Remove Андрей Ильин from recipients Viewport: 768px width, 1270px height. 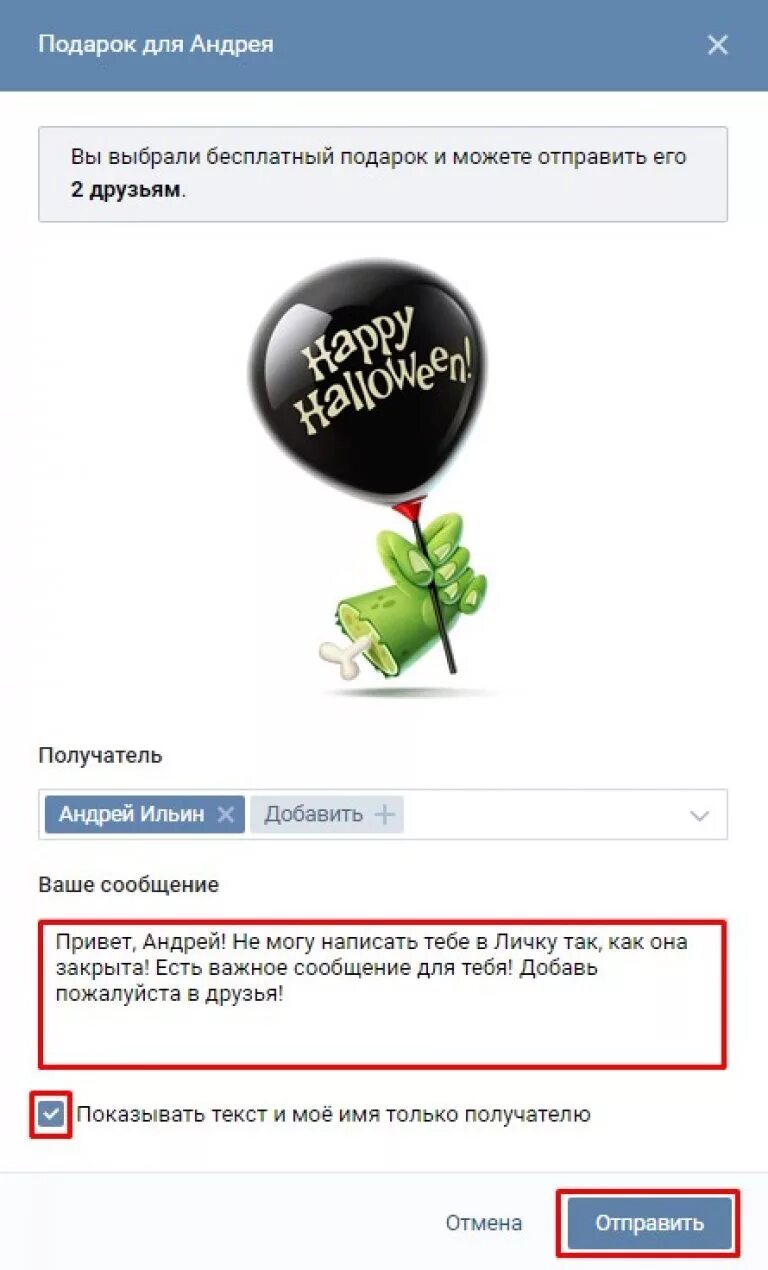tap(226, 814)
